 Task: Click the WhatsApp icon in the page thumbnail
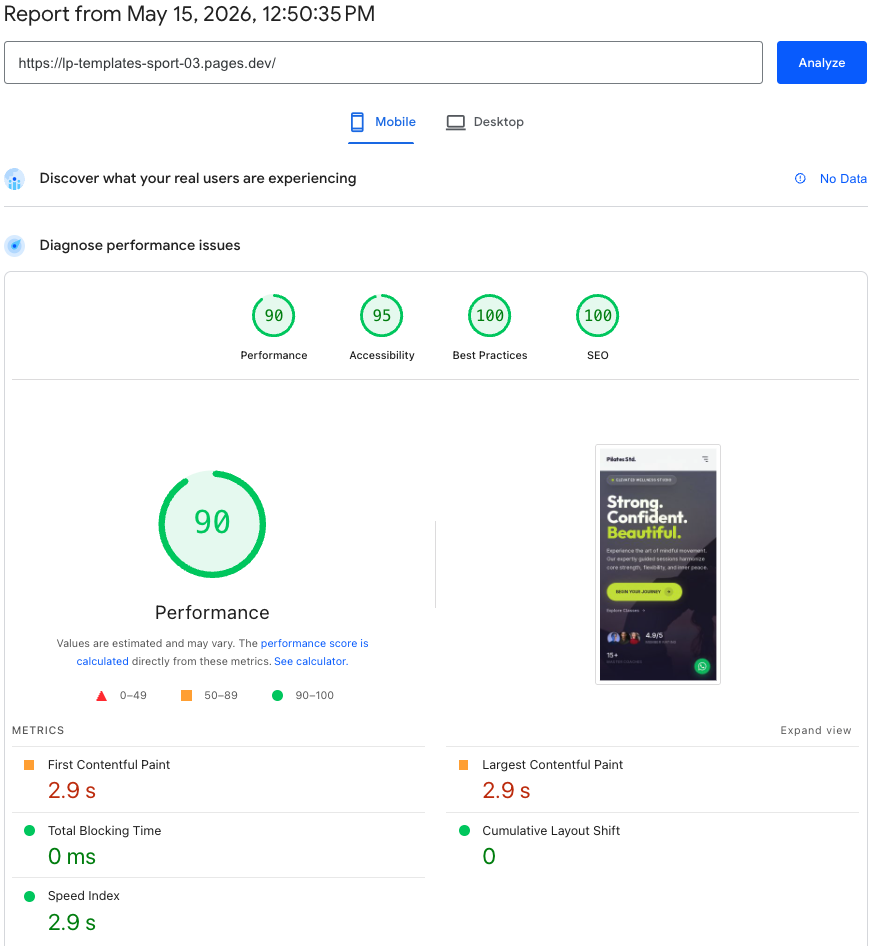(x=701, y=666)
